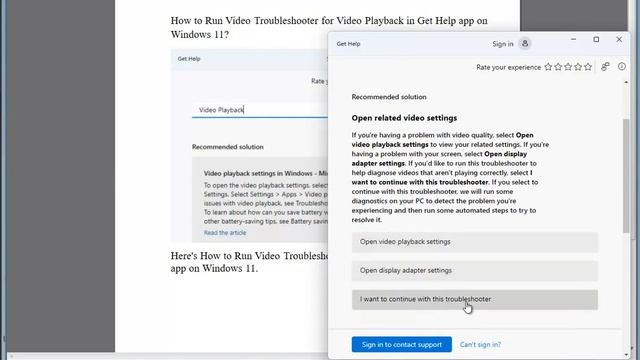Rate experience with the first star
Screen dimensions: 640x360
coord(548,67)
